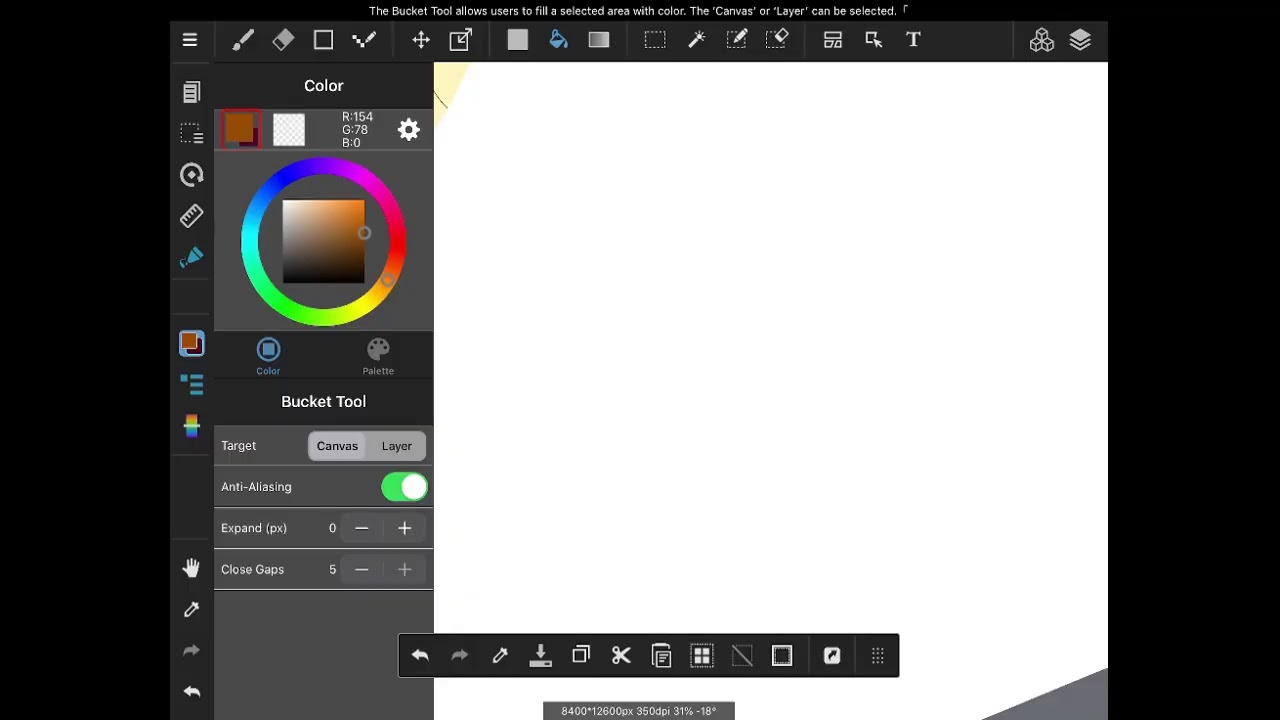Select the Gradient tool
This screenshot has width=1280, height=720.
[599, 40]
